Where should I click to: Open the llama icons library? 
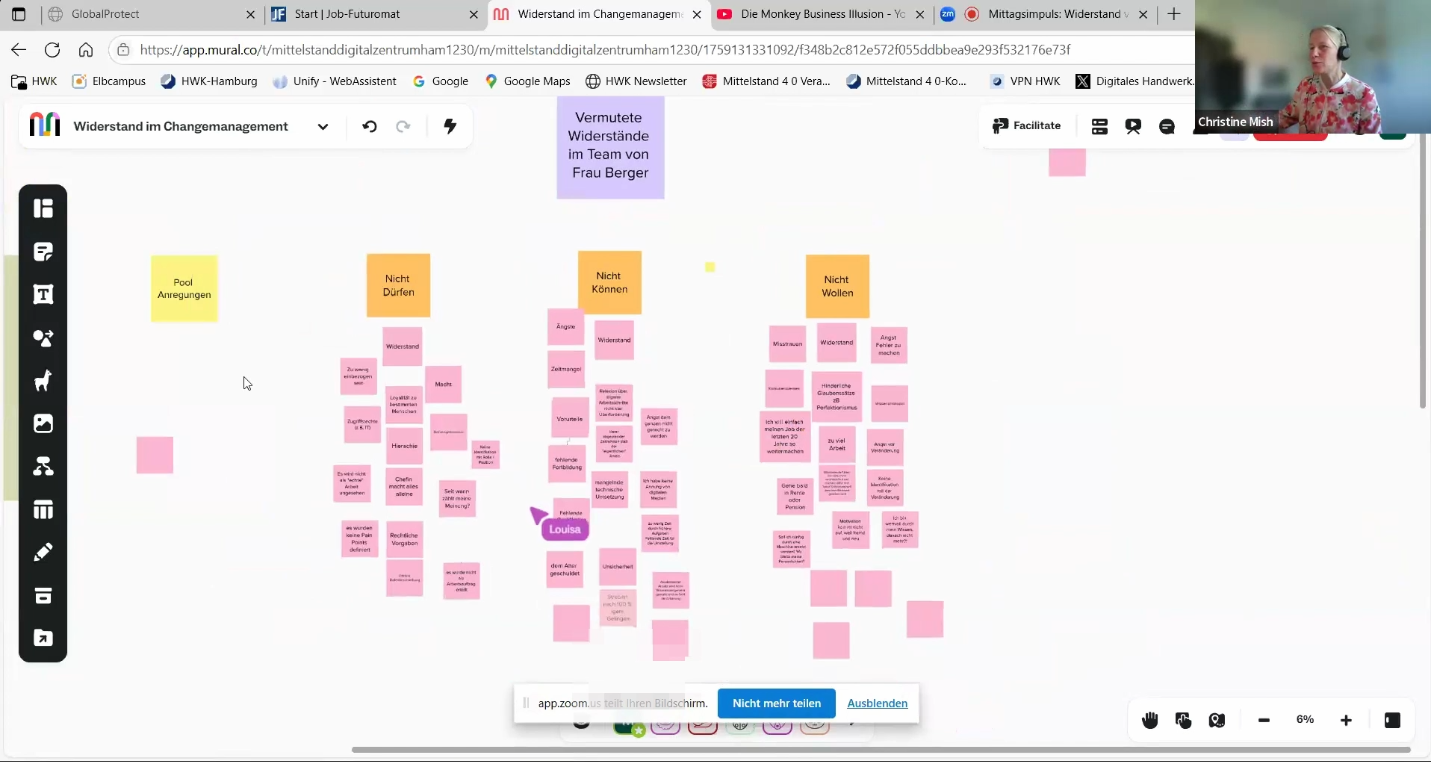43,381
